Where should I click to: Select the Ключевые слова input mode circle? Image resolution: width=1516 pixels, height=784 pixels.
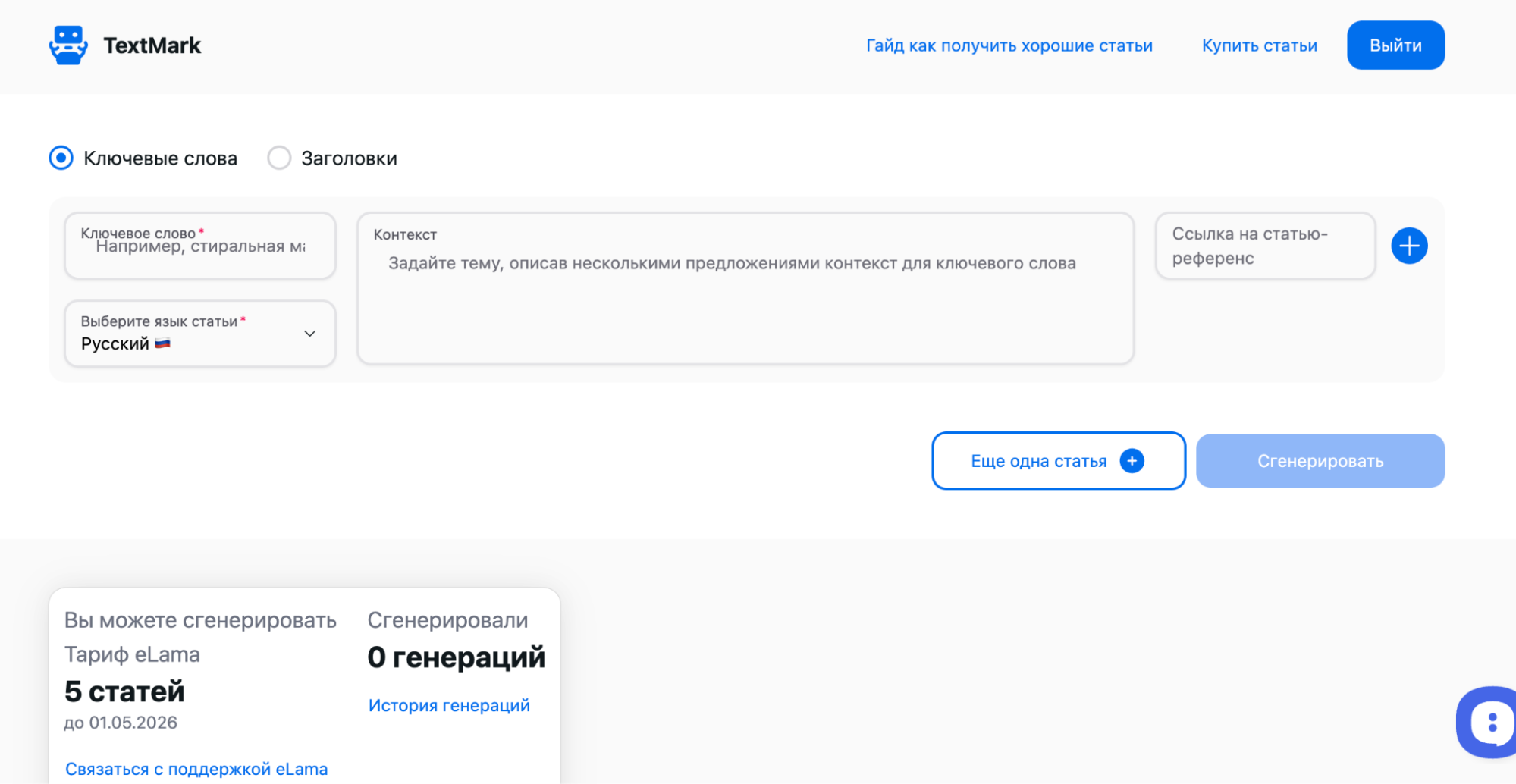tap(61, 158)
